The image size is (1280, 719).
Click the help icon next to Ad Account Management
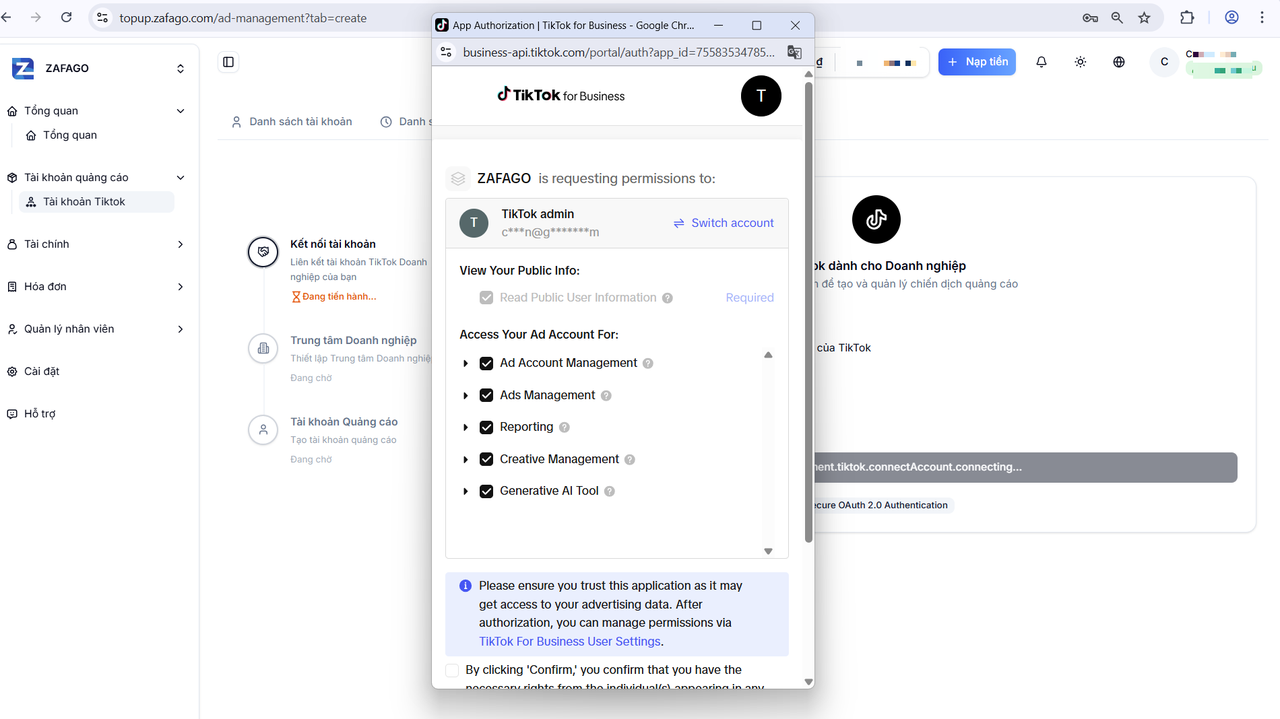648,363
